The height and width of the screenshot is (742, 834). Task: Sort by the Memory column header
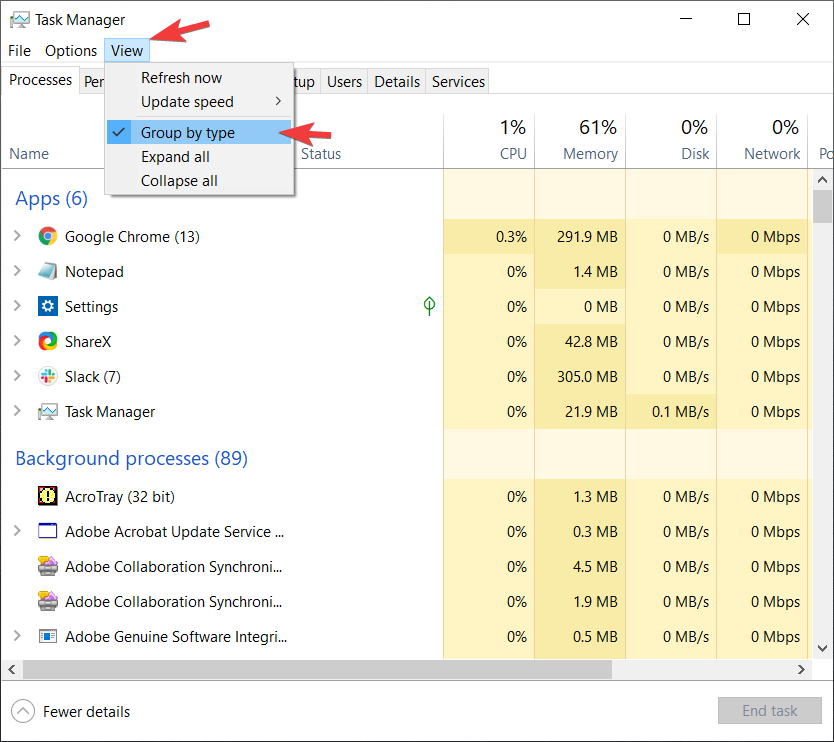pyautogui.click(x=580, y=141)
